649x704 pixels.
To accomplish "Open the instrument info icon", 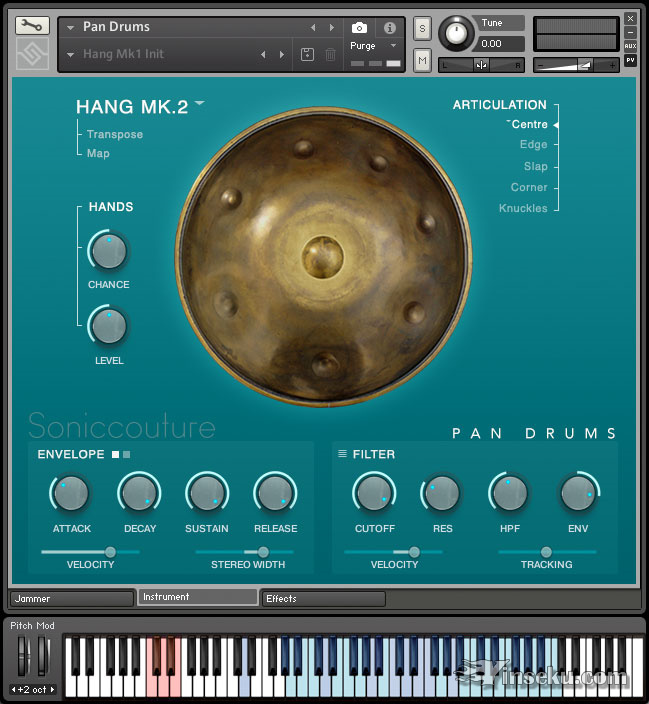I will [390, 28].
